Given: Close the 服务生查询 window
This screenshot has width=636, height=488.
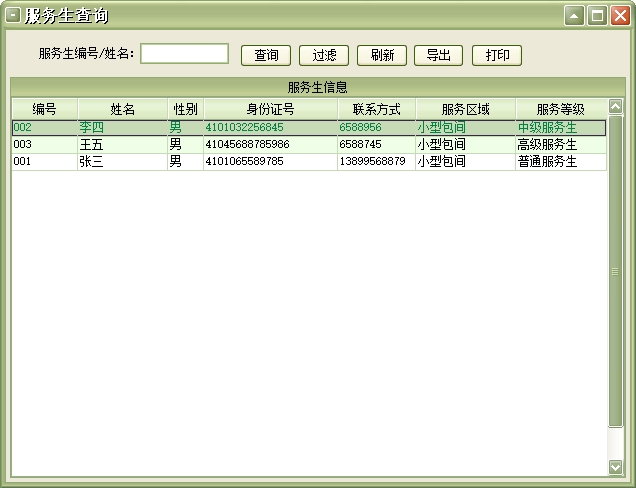Looking at the screenshot, I should click(620, 16).
